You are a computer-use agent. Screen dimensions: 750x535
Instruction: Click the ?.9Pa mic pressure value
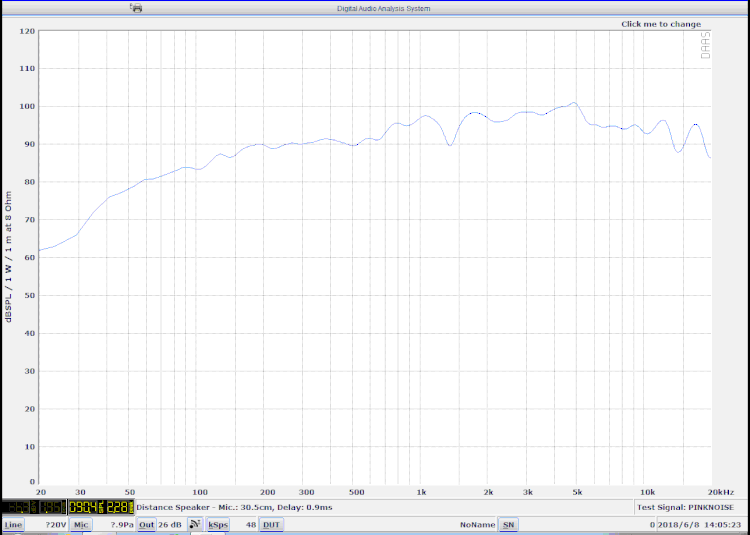[x=122, y=525]
